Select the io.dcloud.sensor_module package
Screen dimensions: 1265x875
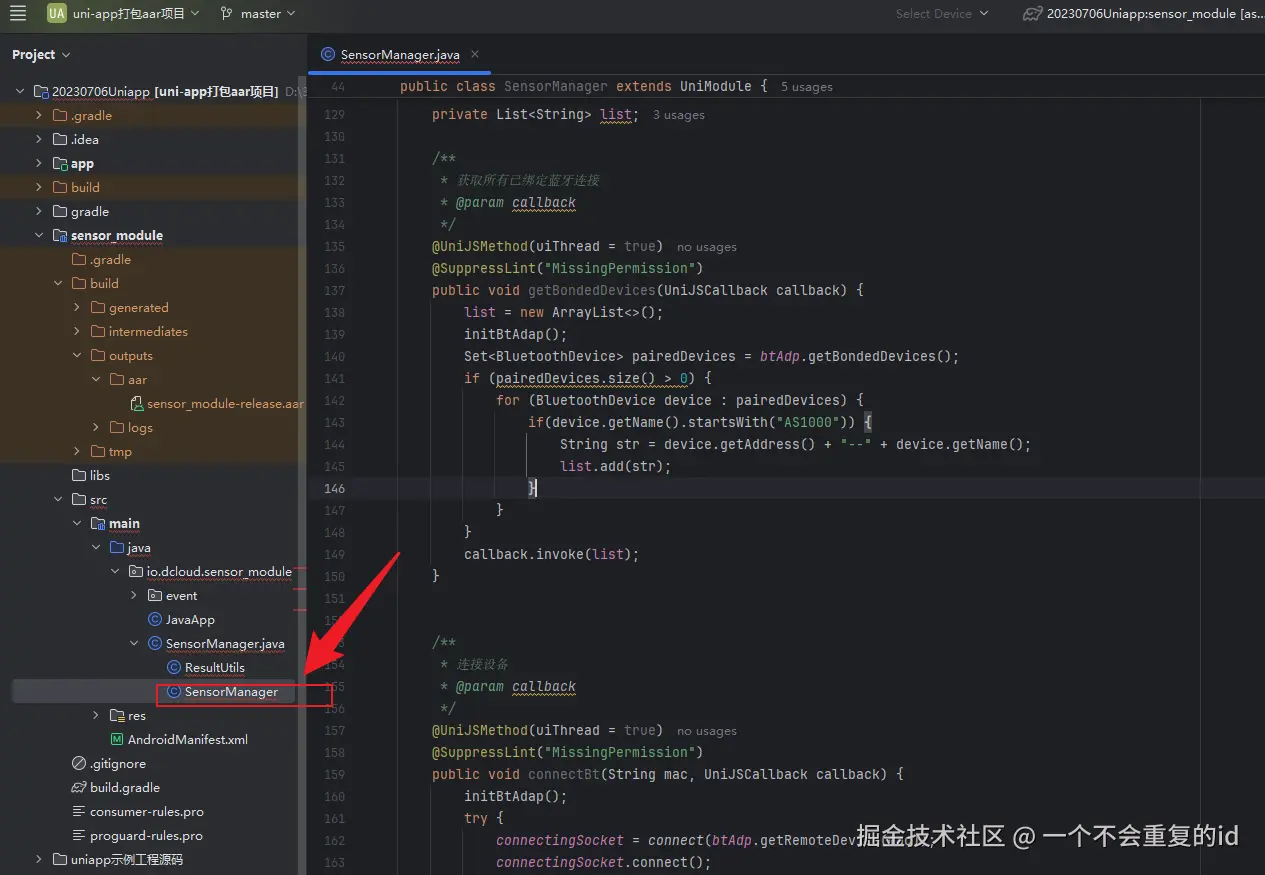(x=219, y=571)
